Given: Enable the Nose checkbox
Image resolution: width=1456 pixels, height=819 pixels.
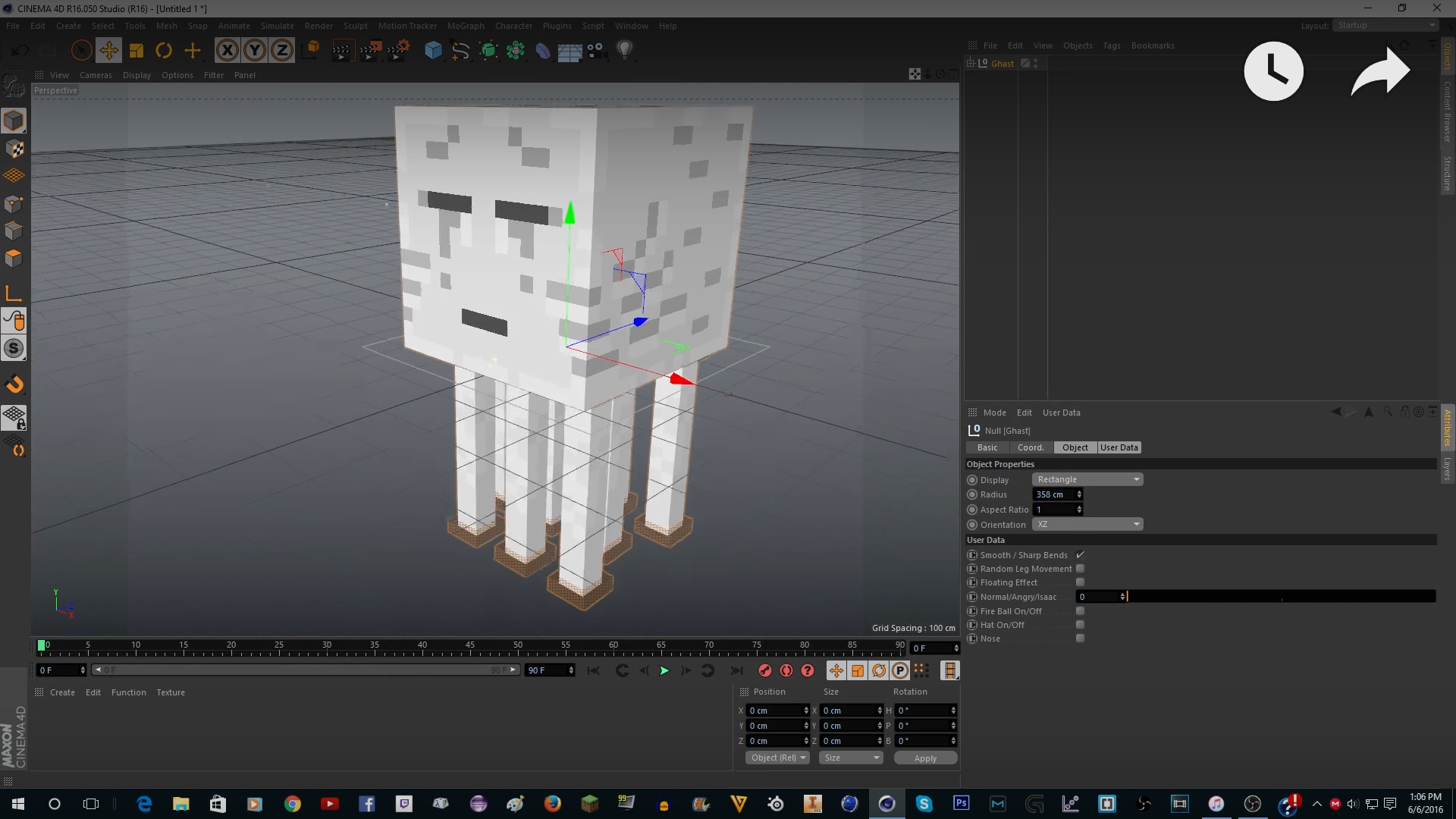Looking at the screenshot, I should click(1080, 639).
